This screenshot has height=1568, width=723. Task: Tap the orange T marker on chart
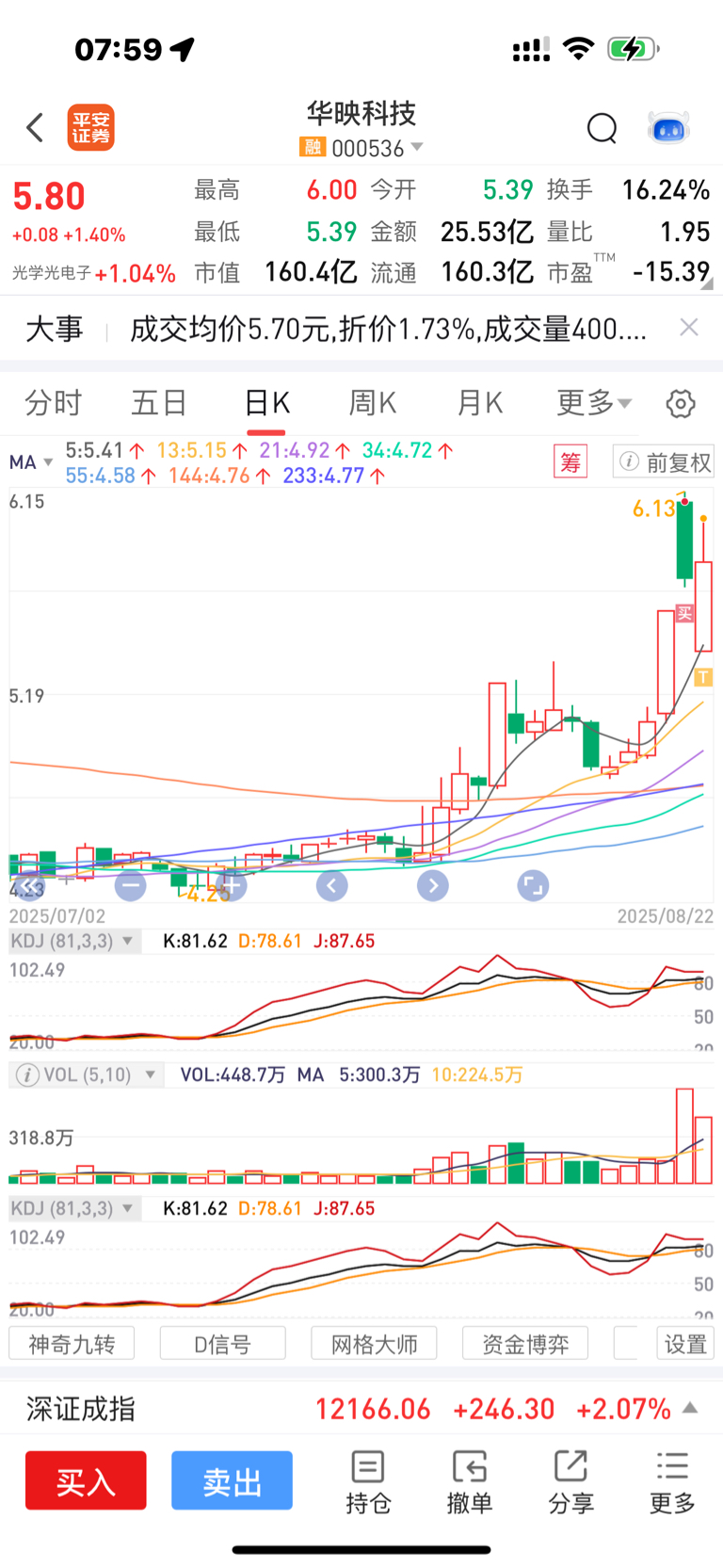tap(704, 676)
